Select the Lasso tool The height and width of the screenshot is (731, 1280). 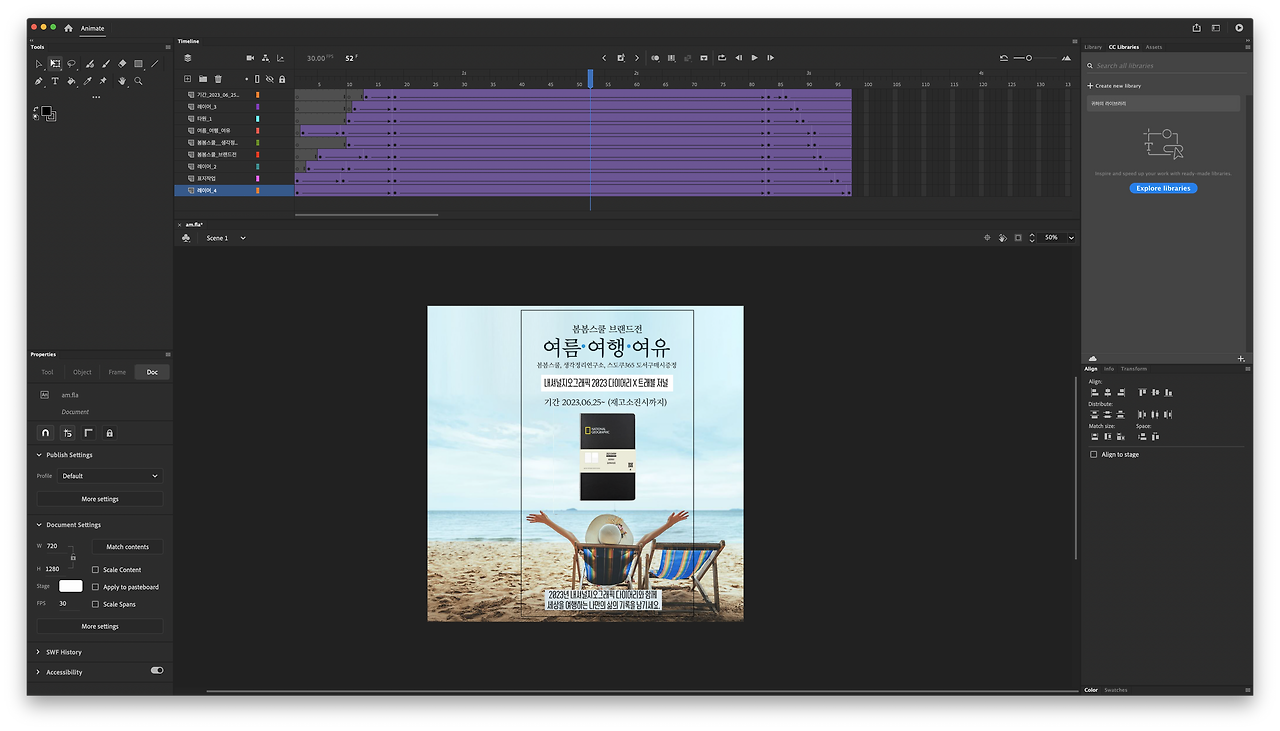pyautogui.click(x=70, y=63)
